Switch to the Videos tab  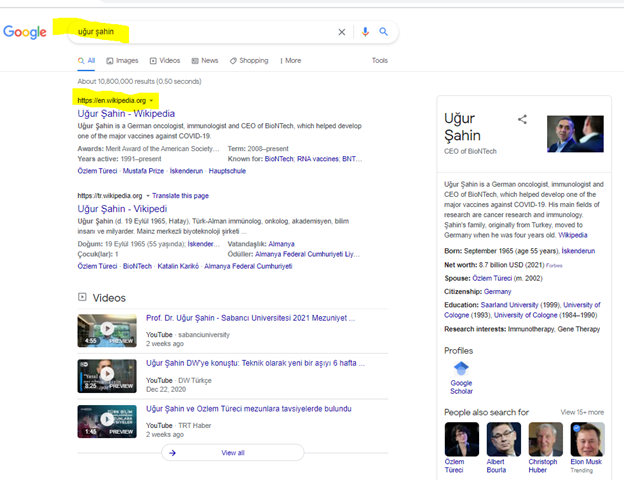pyautogui.click(x=165, y=60)
